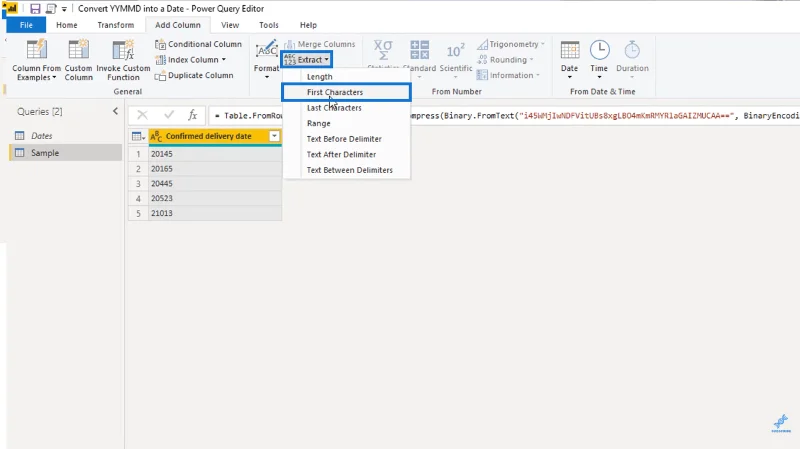Select cell with value 20165
The image size is (800, 449).
(215, 168)
